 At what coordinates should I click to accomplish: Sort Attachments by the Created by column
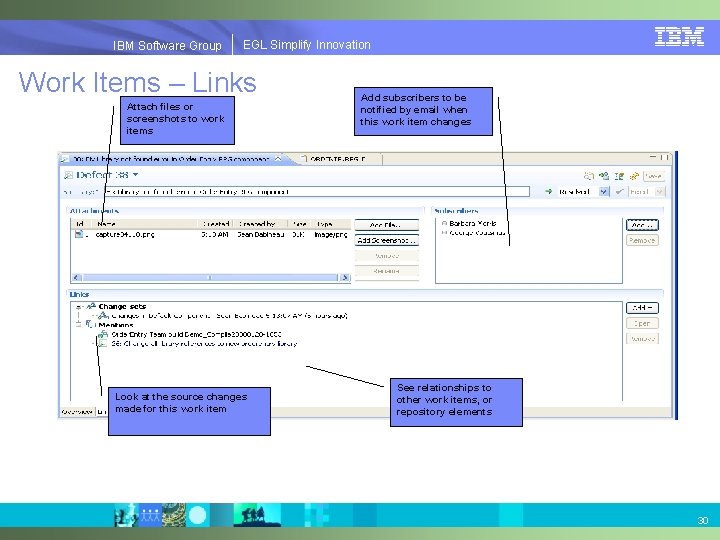[261, 224]
